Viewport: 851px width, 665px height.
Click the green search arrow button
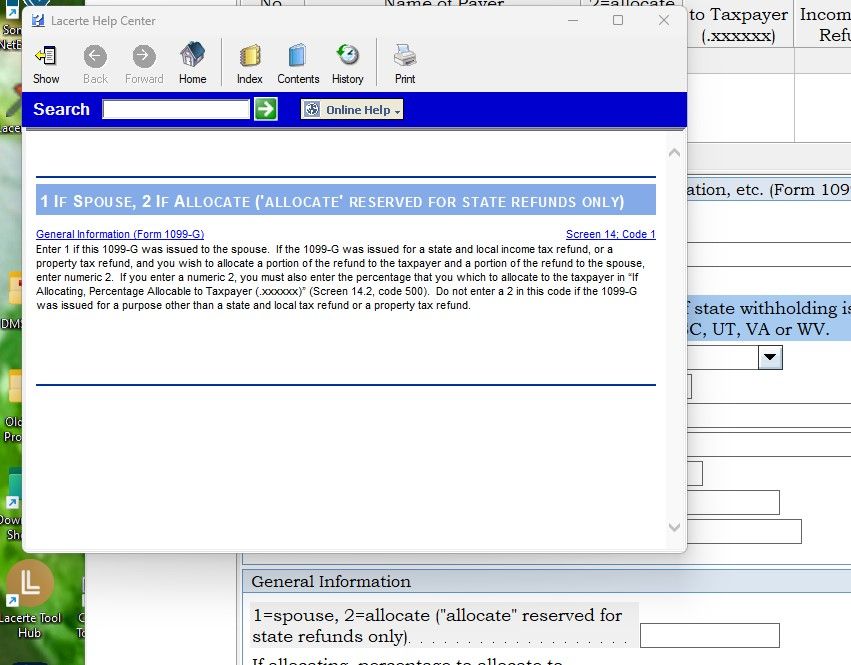click(265, 109)
